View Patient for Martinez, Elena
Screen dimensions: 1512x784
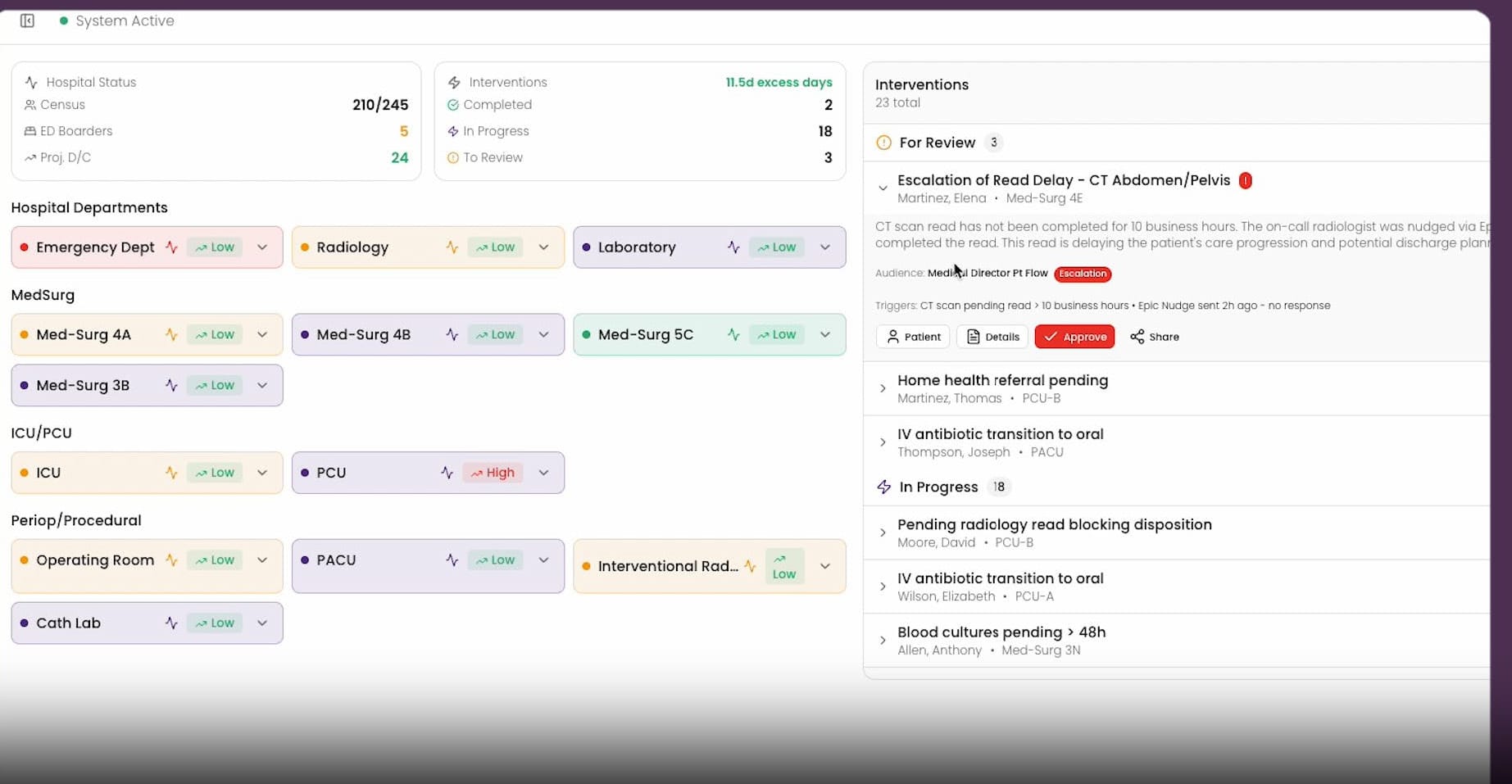tap(913, 337)
